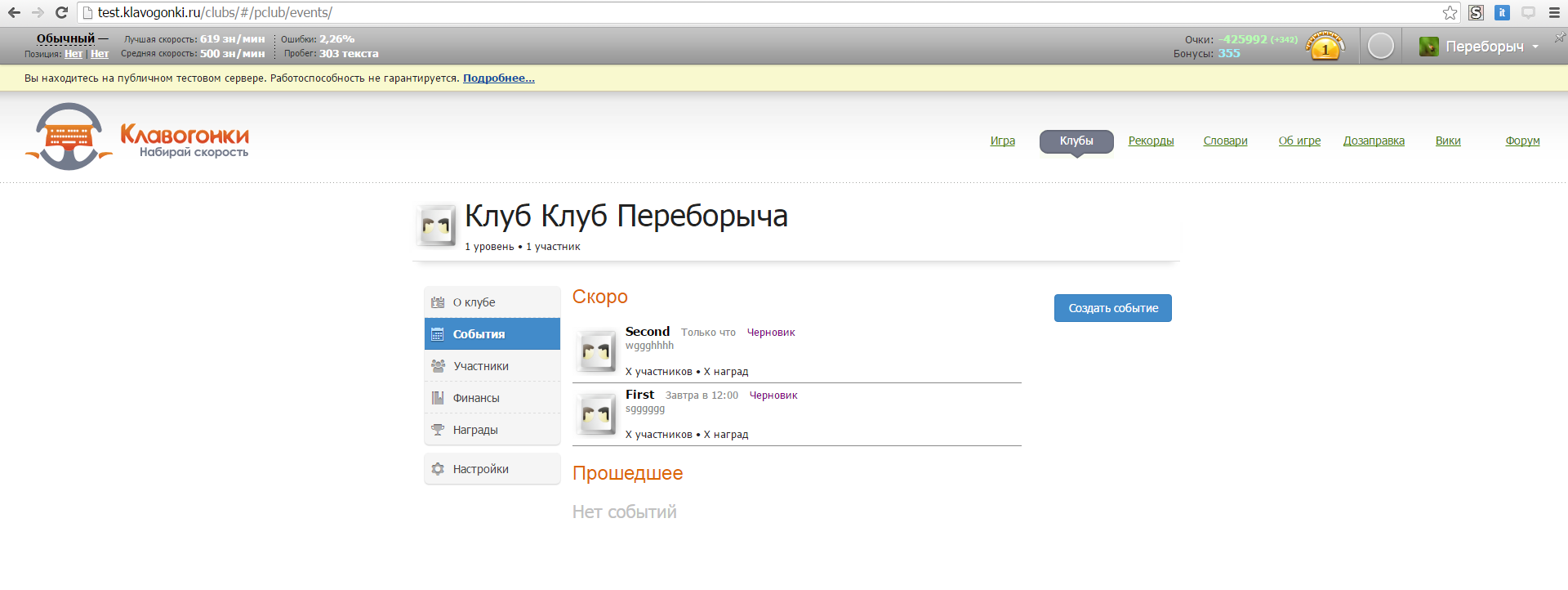Bookmark page with the star icon
1568x590 pixels.
tap(1450, 12)
